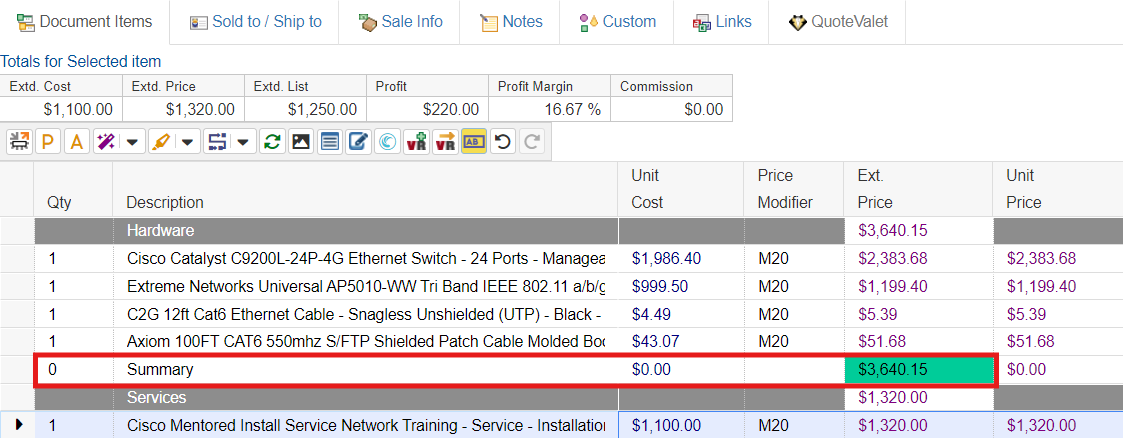
Task: Undo the last action
Action: pyautogui.click(x=503, y=142)
